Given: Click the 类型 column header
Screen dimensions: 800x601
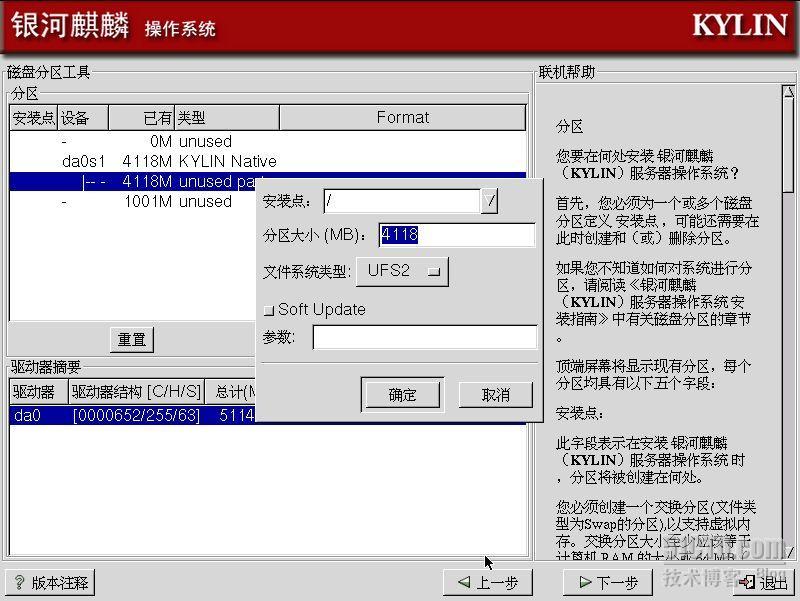Looking at the screenshot, I should pyautogui.click(x=227, y=118).
